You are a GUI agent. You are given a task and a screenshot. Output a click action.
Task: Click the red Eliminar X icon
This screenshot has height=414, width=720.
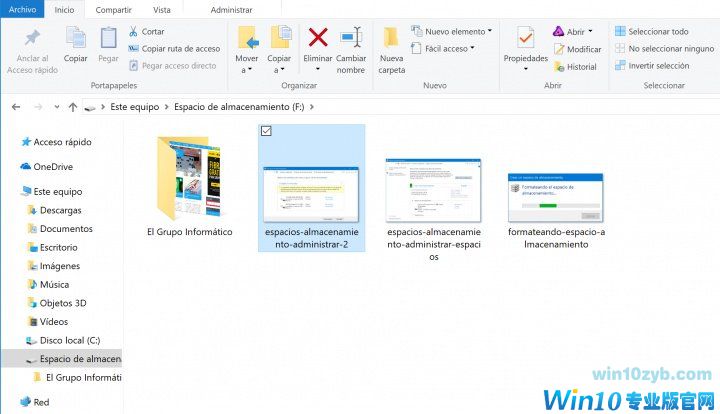click(318, 38)
